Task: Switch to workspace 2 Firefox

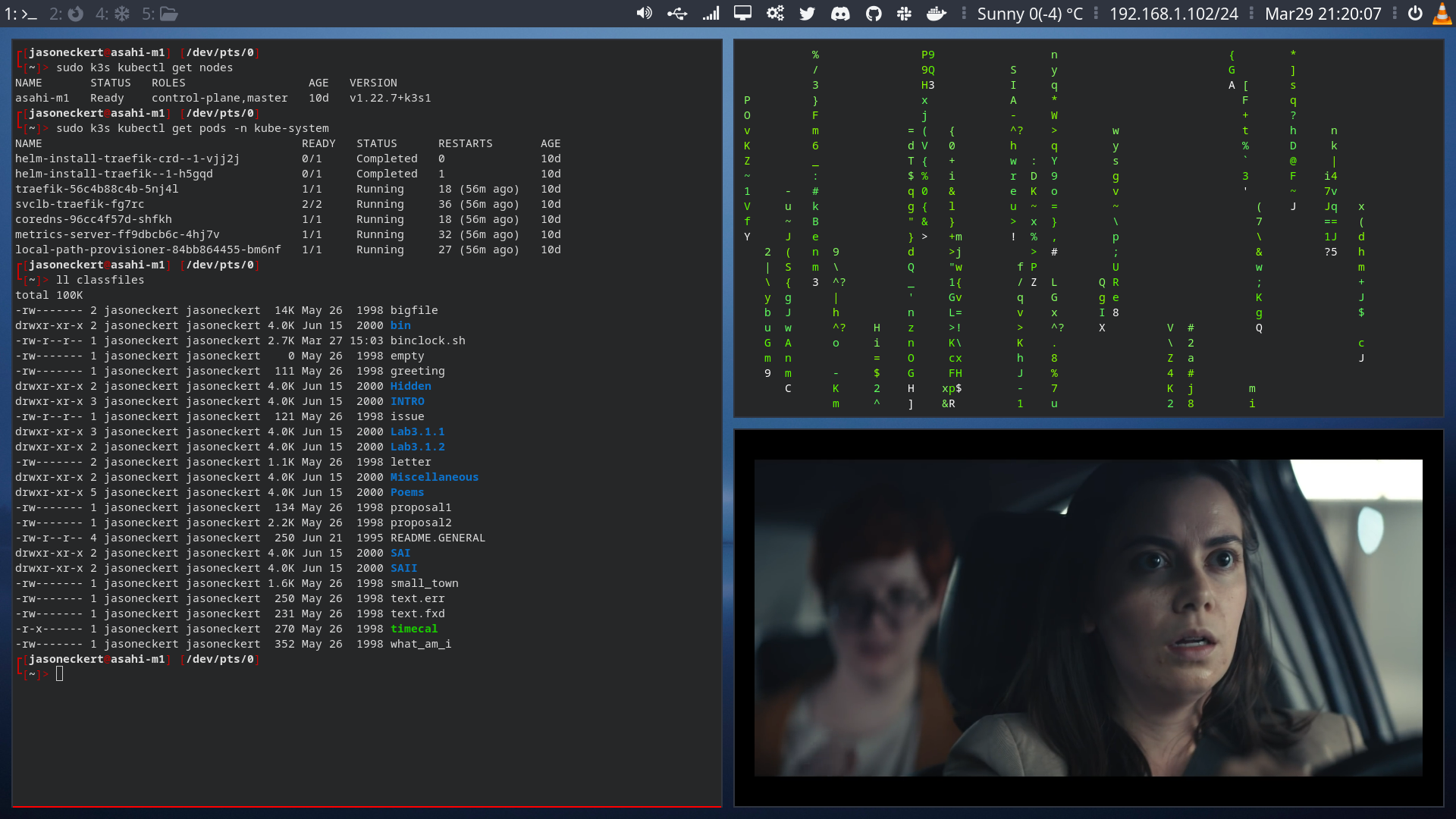Action: pyautogui.click(x=67, y=14)
